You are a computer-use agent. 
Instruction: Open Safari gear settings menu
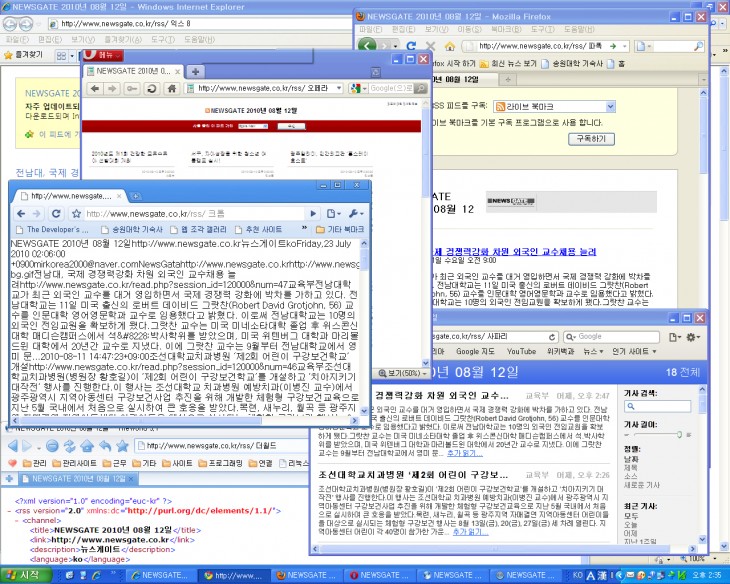click(693, 337)
